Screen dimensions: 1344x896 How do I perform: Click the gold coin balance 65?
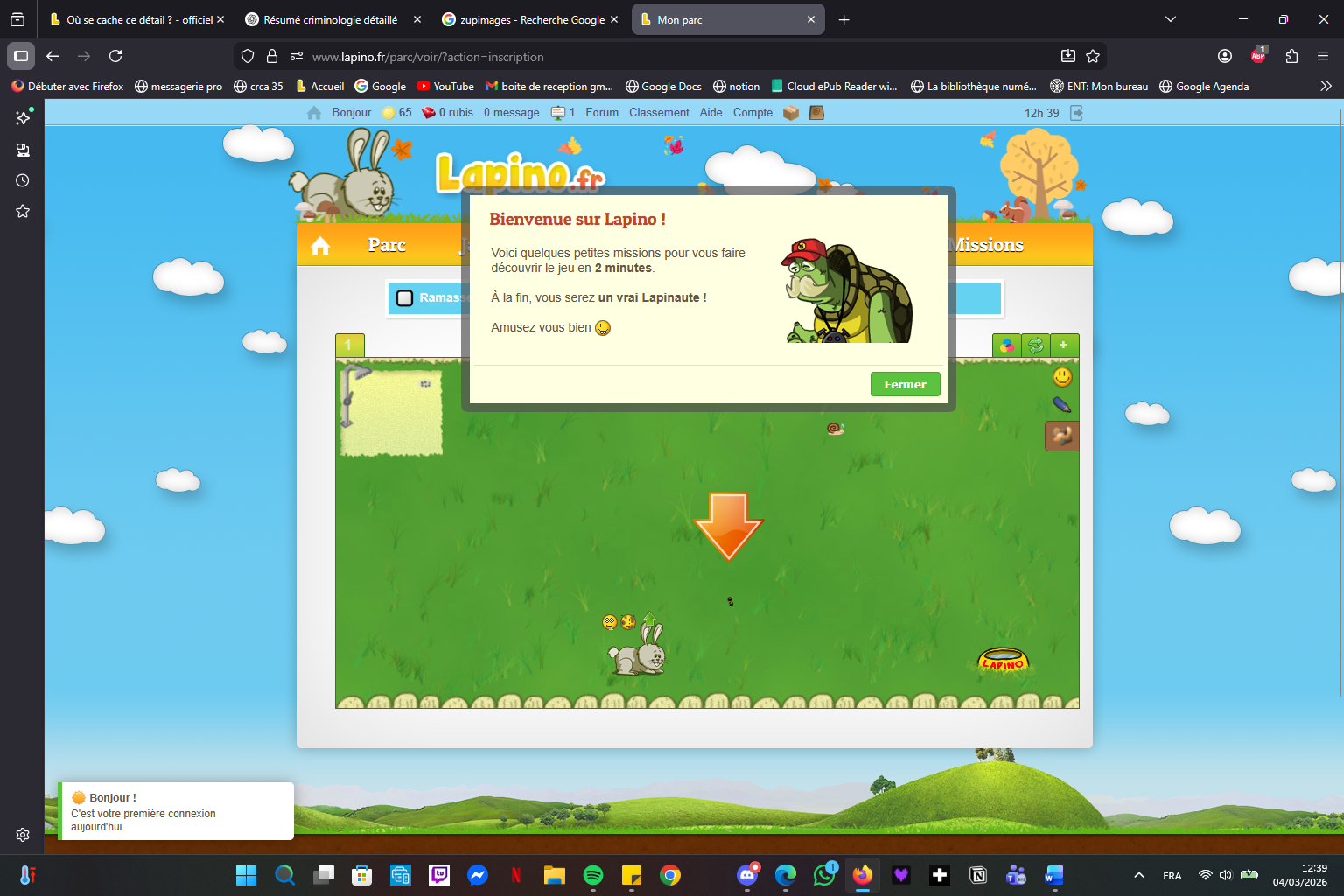[397, 113]
